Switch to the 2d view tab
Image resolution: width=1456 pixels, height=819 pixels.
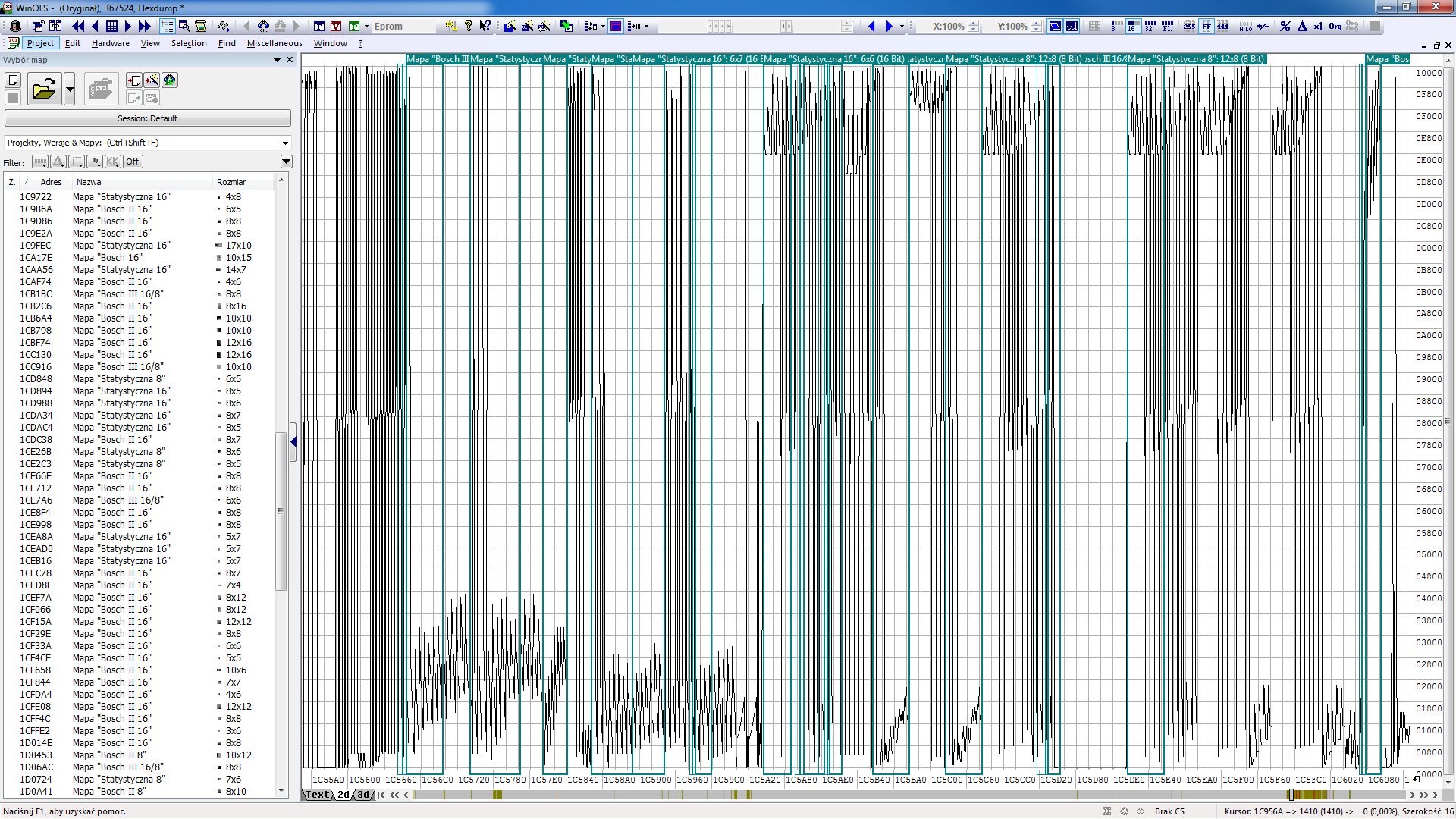[x=344, y=795]
